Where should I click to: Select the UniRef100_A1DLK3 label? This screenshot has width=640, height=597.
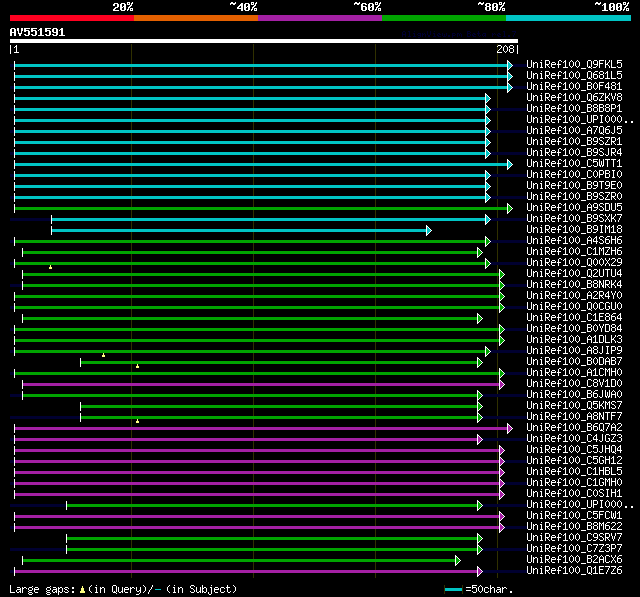click(x=574, y=340)
